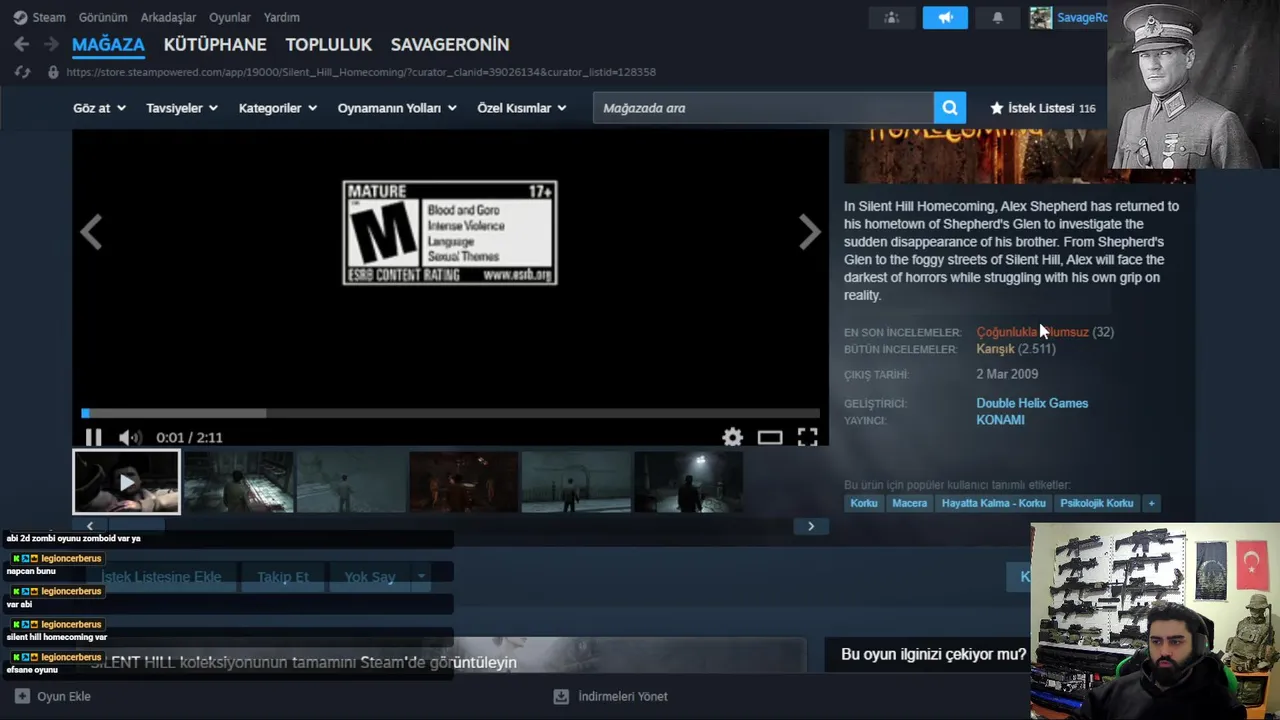Mute the trailer volume
Viewport: 1280px width, 720px height.
coord(129,437)
